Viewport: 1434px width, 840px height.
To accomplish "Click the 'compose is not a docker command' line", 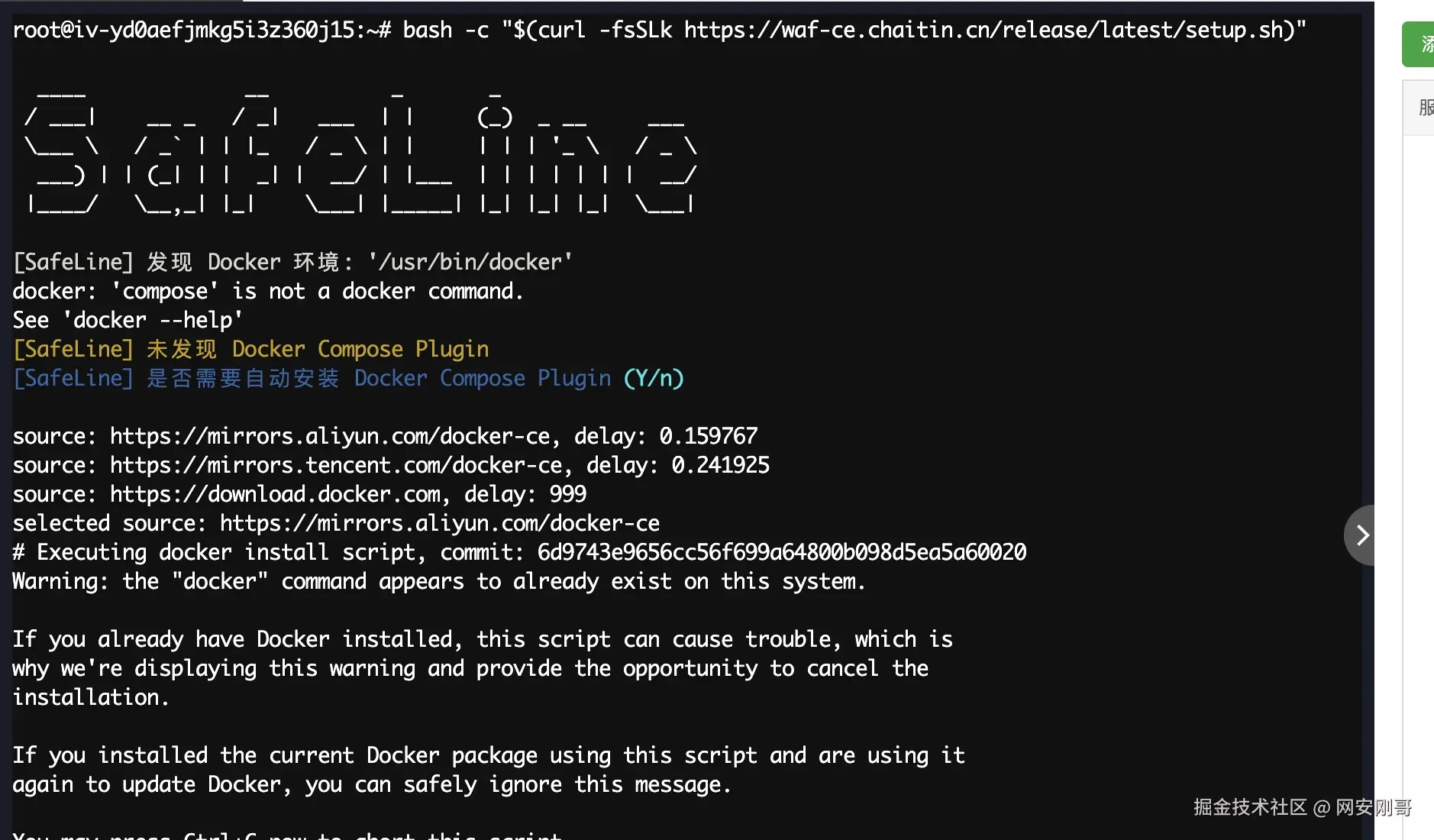I will (267, 291).
